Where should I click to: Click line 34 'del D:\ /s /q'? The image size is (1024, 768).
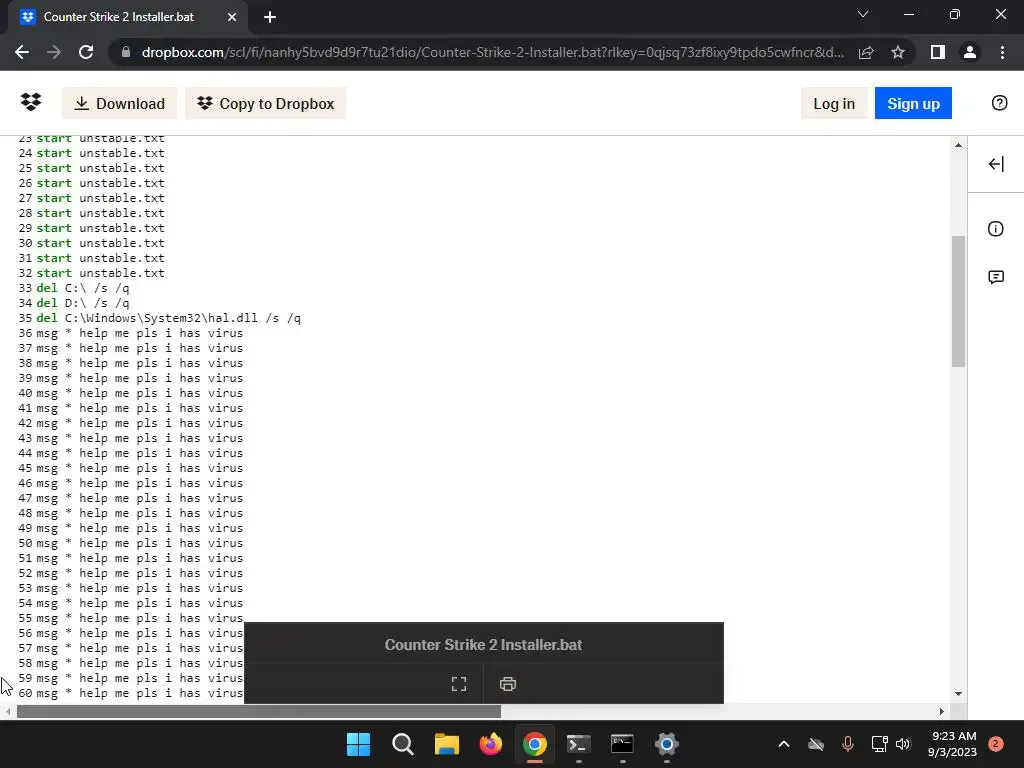[x=83, y=303]
